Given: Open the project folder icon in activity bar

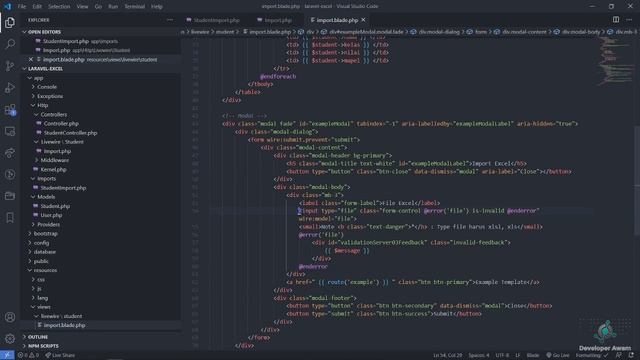Looking at the screenshot, I should tap(10, 196).
